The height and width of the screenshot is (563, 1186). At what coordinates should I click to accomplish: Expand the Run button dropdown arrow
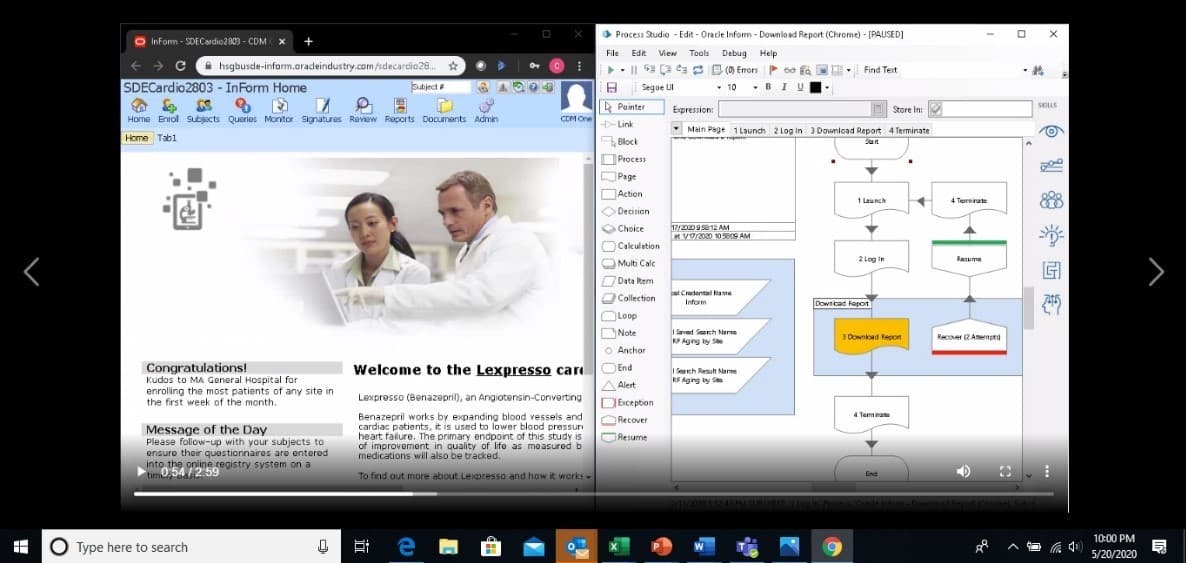(622, 70)
